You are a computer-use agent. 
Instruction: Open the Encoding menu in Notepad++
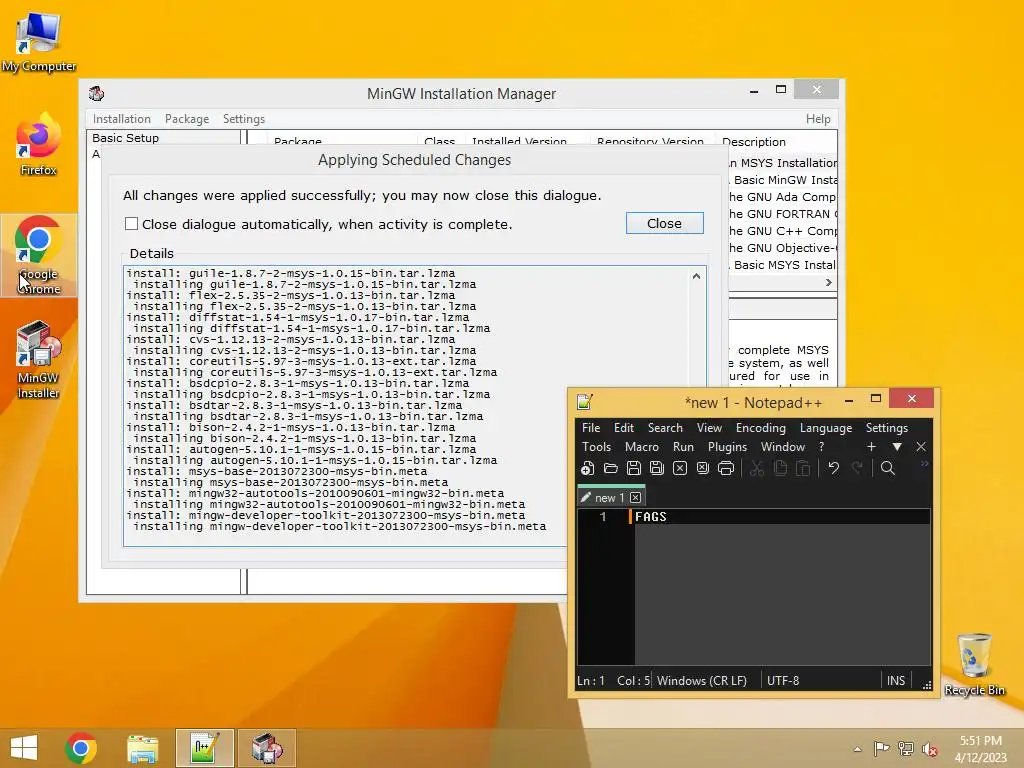[x=761, y=428]
